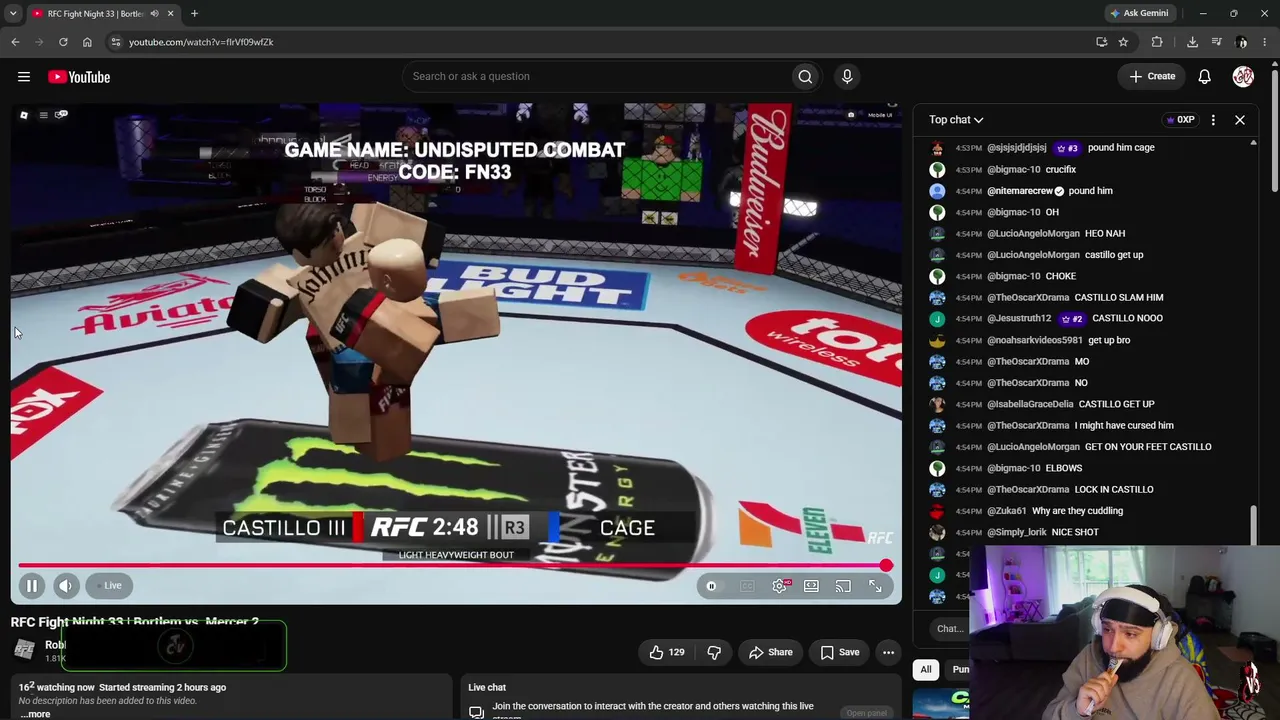Click the Chat message input field
This screenshot has height=720, width=1280.
[x=950, y=629]
